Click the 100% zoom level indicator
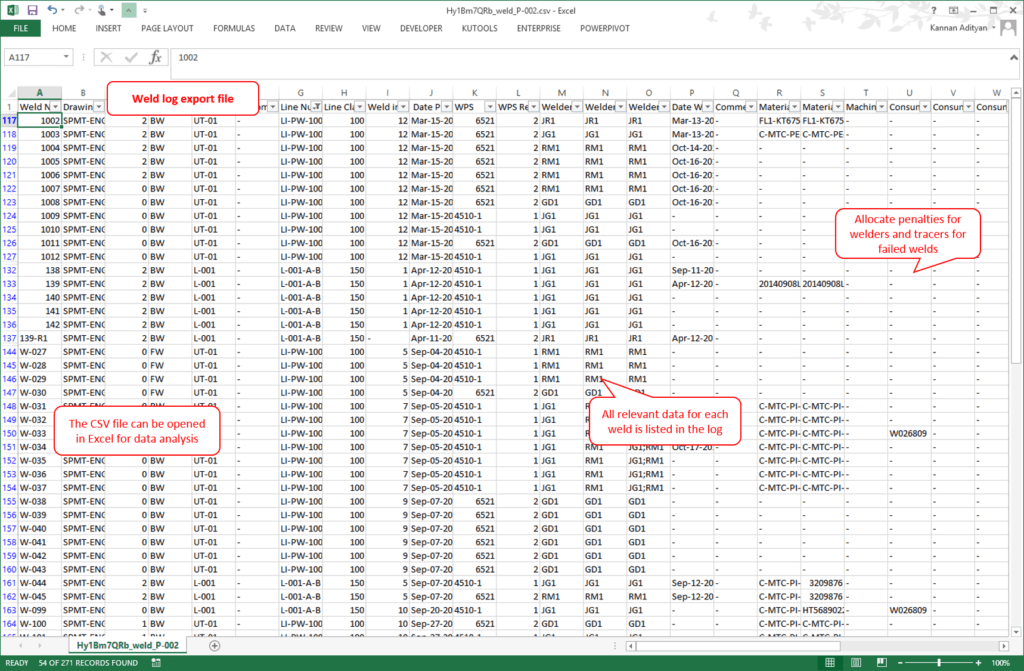Image resolution: width=1024 pixels, height=671 pixels. click(x=1000, y=663)
